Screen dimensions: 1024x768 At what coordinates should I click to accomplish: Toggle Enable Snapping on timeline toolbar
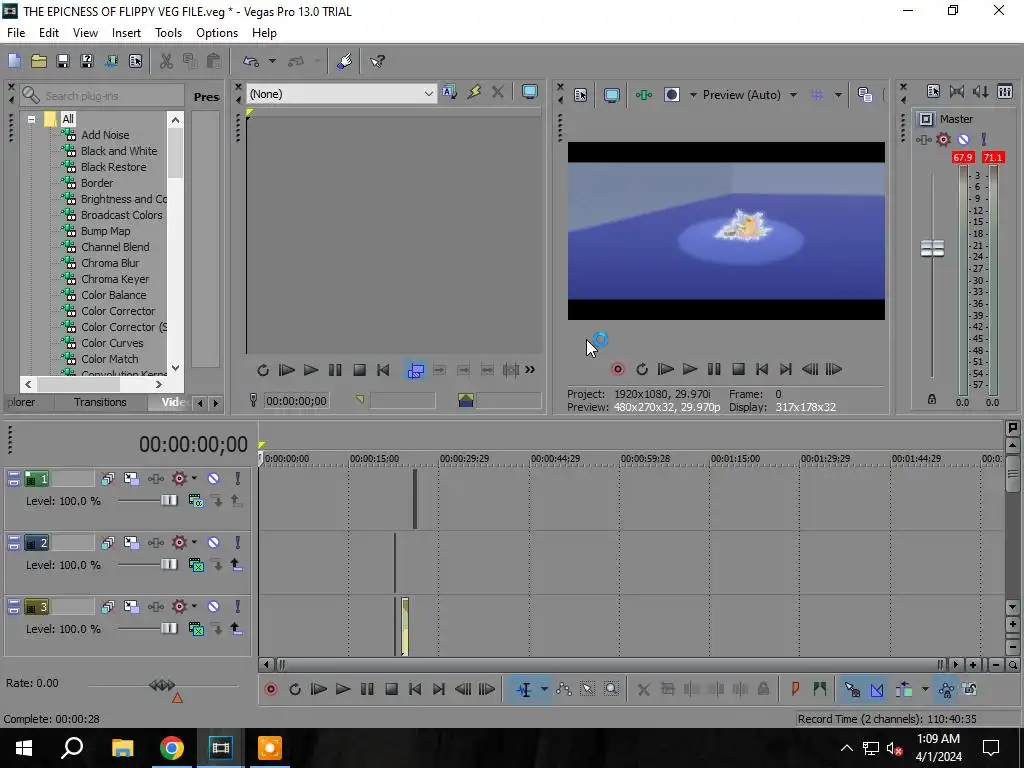tap(852, 689)
